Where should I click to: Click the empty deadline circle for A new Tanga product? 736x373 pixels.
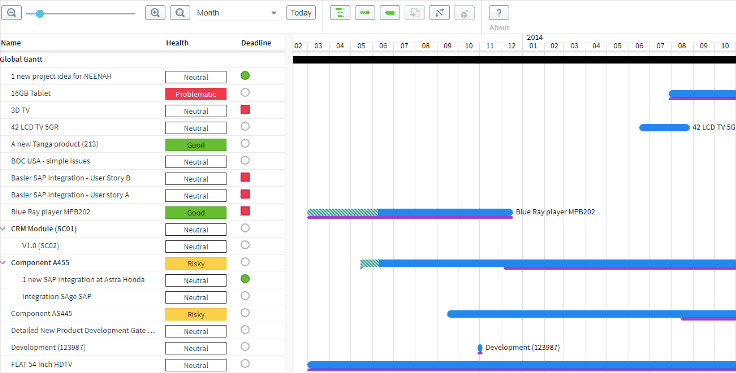click(245, 143)
